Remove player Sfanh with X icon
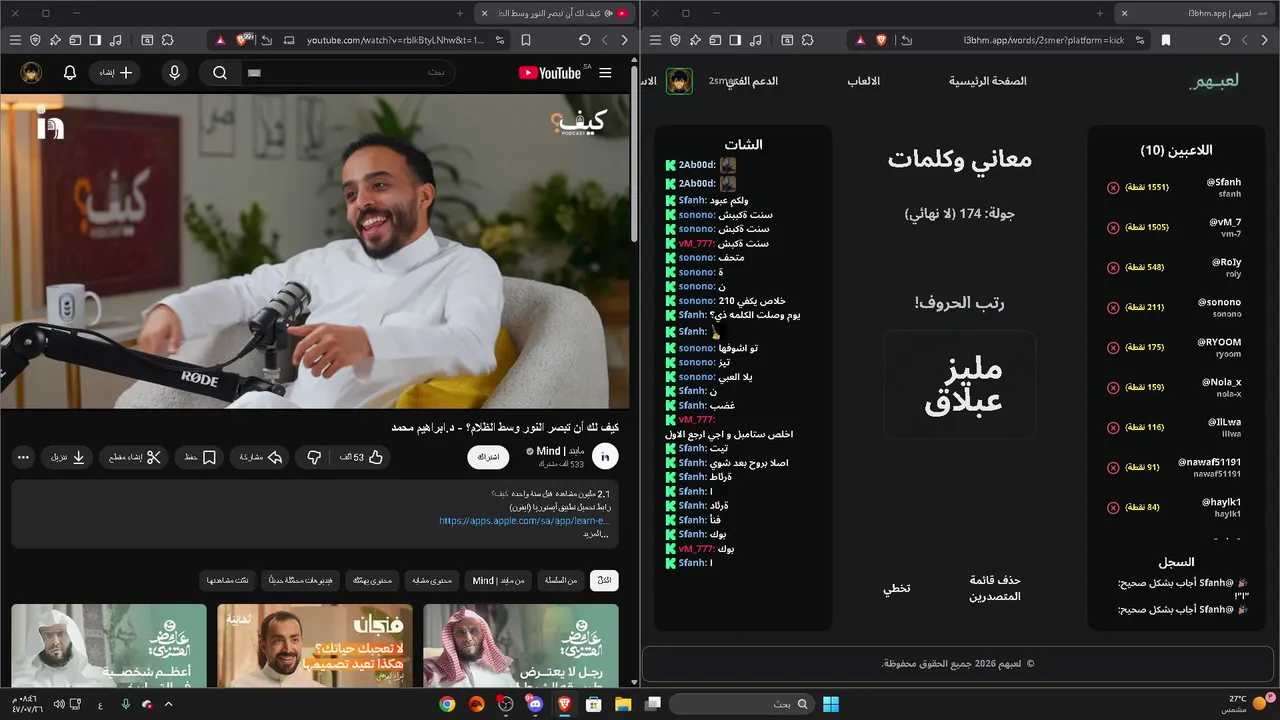The image size is (1280, 720). coord(1113,188)
